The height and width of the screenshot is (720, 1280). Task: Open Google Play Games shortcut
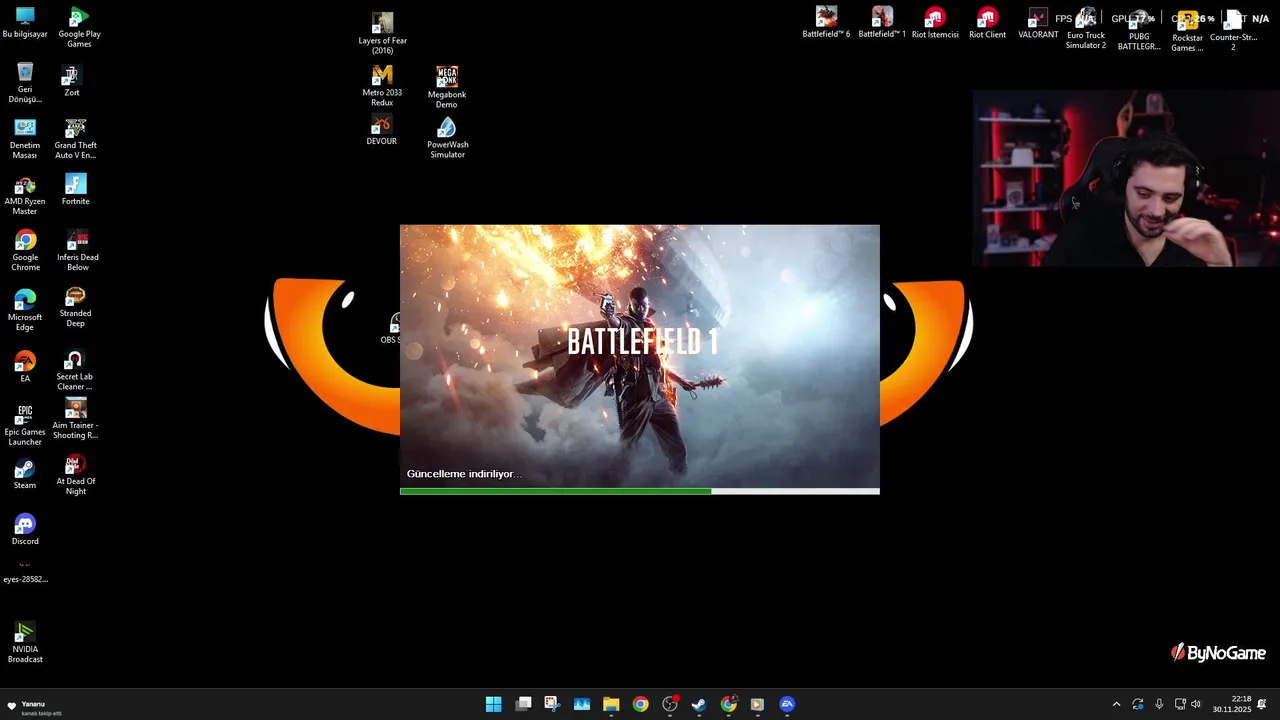tap(79, 27)
